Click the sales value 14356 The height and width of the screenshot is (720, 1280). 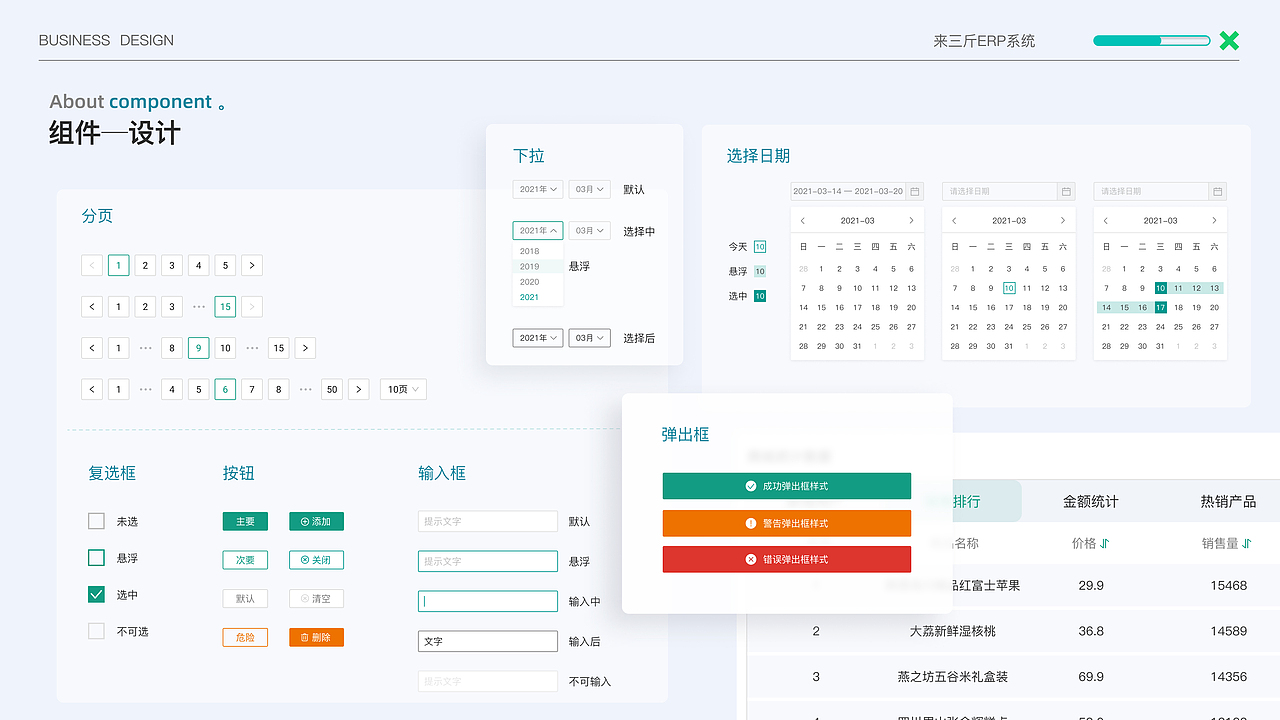coord(1228,677)
